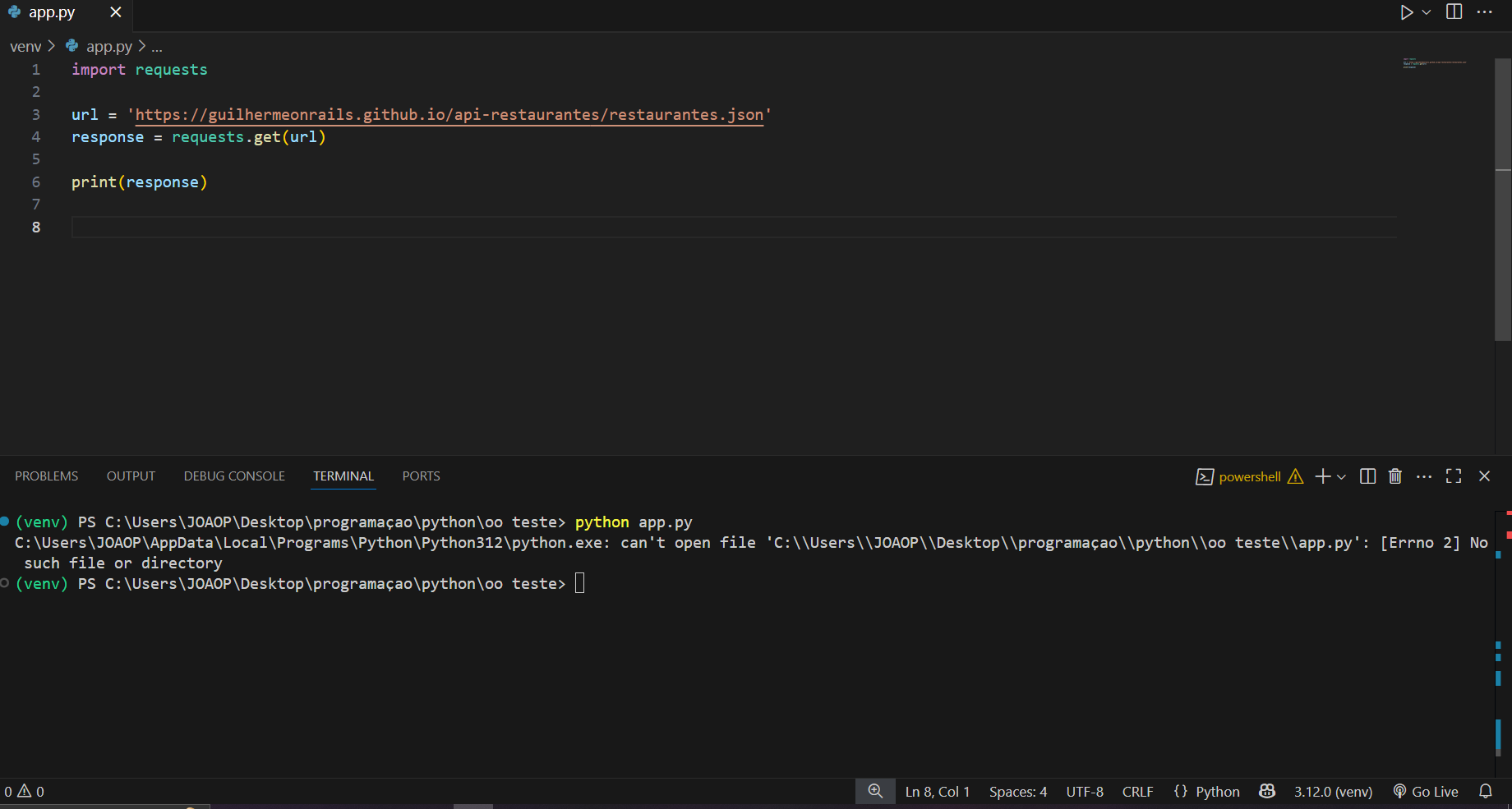Viewport: 1512px width, 809px height.
Task: Split the terminal pane
Action: point(1367,476)
